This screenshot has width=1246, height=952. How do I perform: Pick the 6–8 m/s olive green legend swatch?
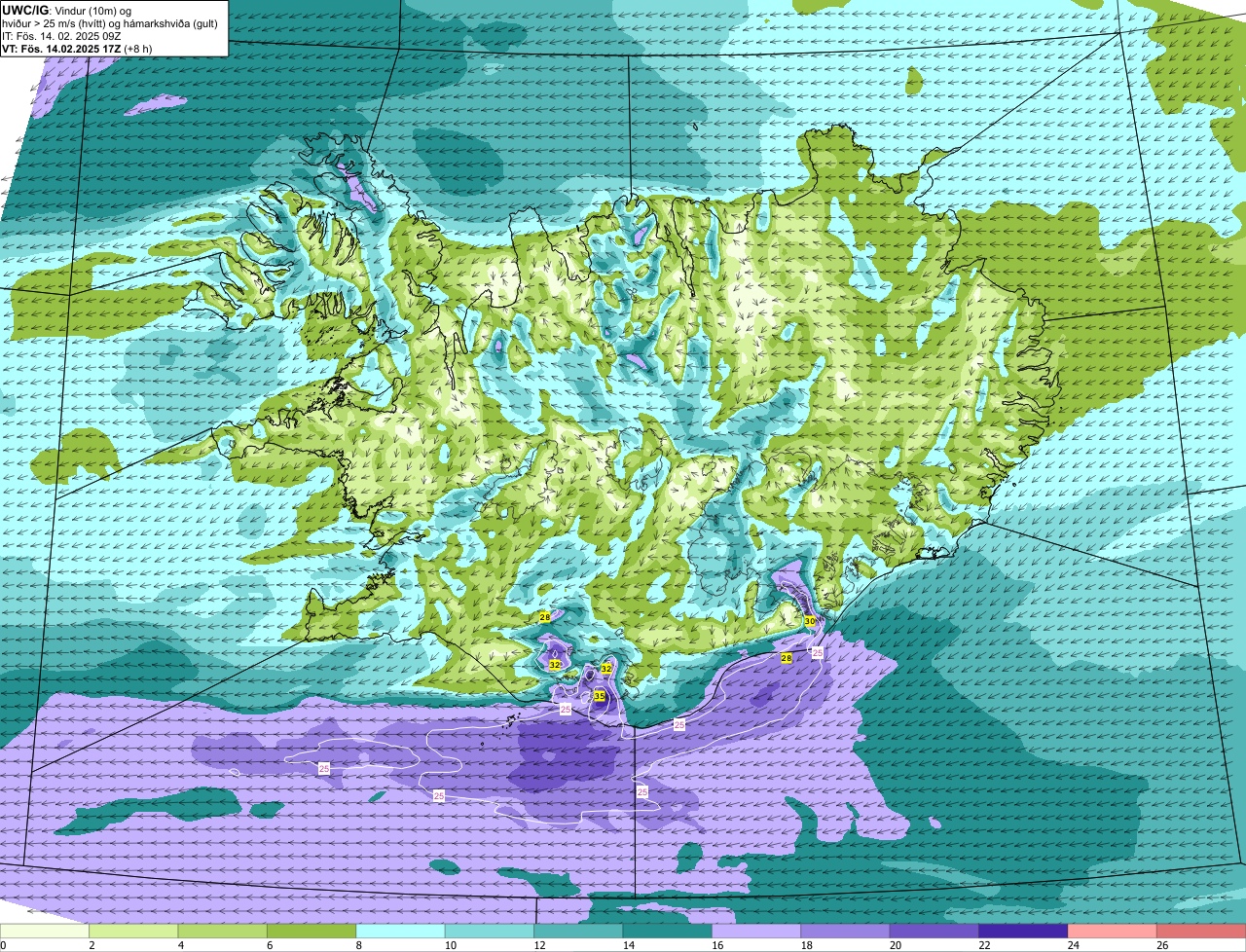311,932
